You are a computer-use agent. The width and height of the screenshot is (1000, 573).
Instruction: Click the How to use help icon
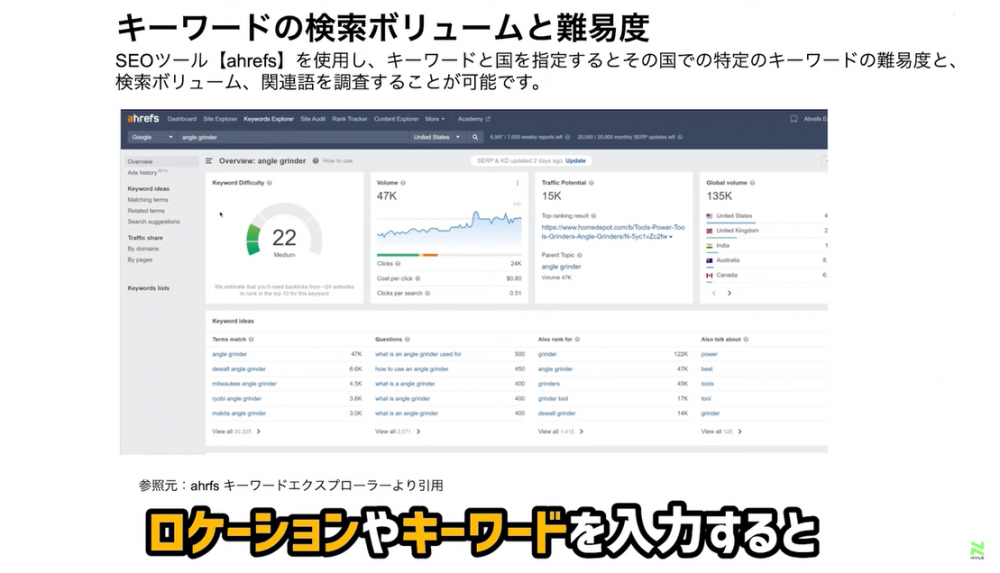click(x=316, y=161)
